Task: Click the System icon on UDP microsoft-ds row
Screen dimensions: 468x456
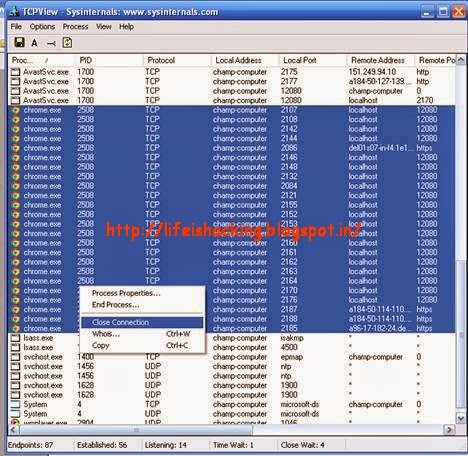Action: (x=15, y=414)
